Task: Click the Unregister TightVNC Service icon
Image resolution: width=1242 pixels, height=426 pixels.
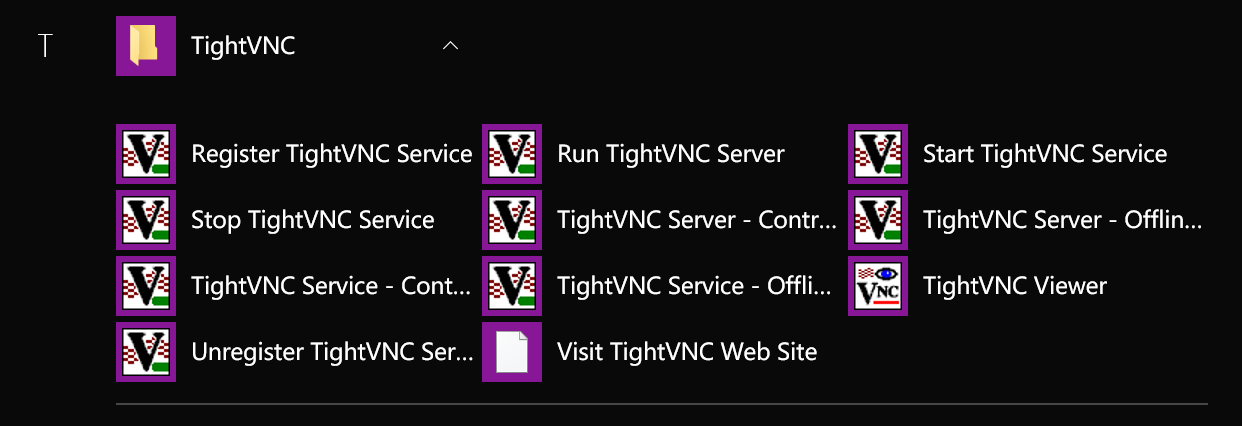Action: coord(146,352)
